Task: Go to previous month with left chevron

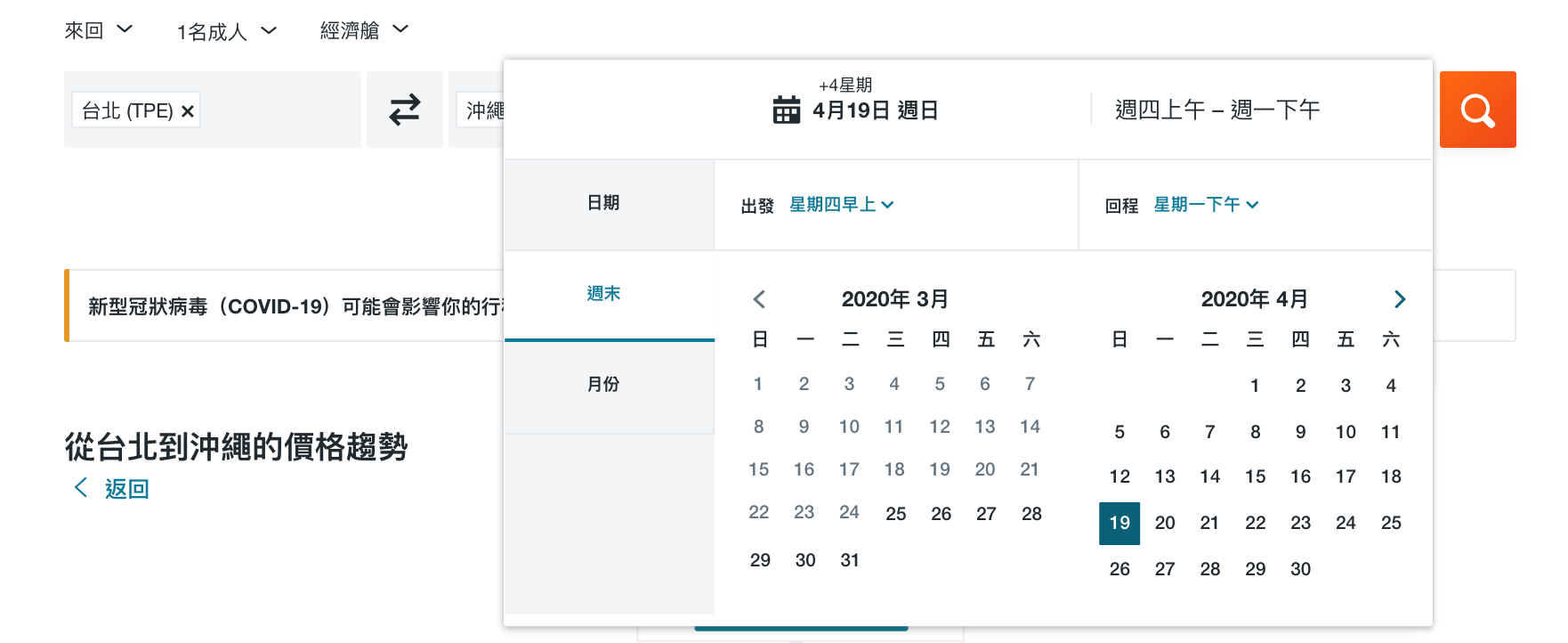Action: coord(759,299)
